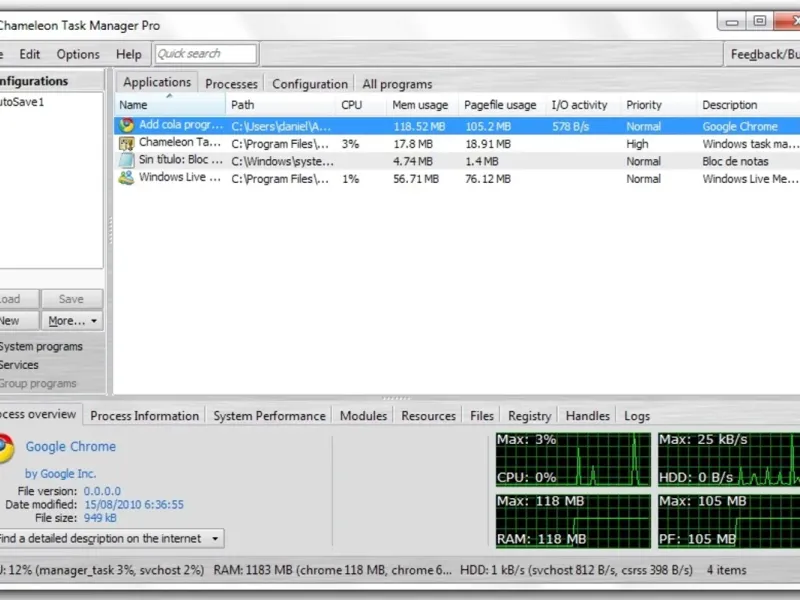Open 'Find a detailed description on the internet' dropdown
Screen dimensions: 800x600
[111, 538]
